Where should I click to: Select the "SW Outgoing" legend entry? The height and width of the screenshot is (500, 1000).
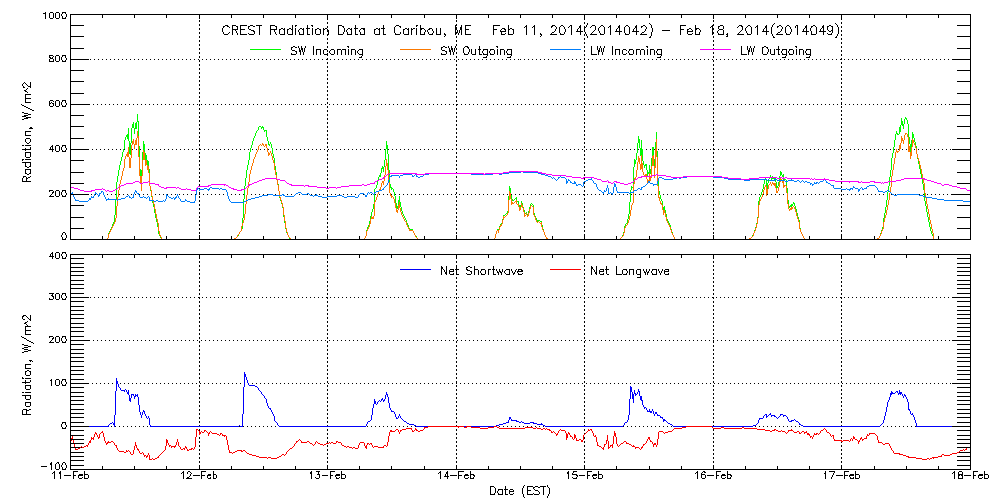pos(477,51)
